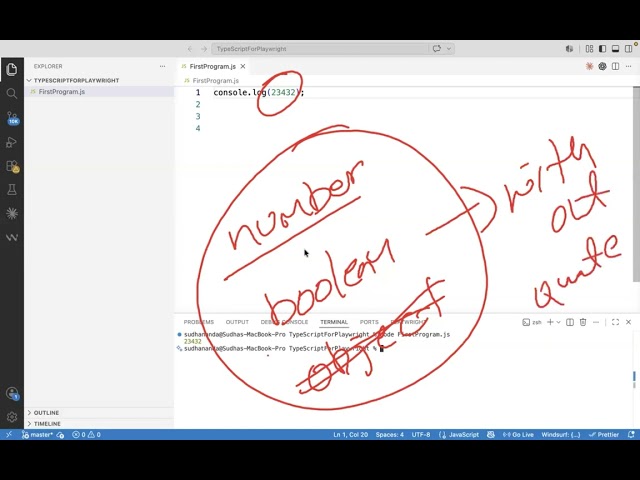Toggle the bottom Panel visibility
The height and width of the screenshot is (480, 640).
[x=615, y=49]
